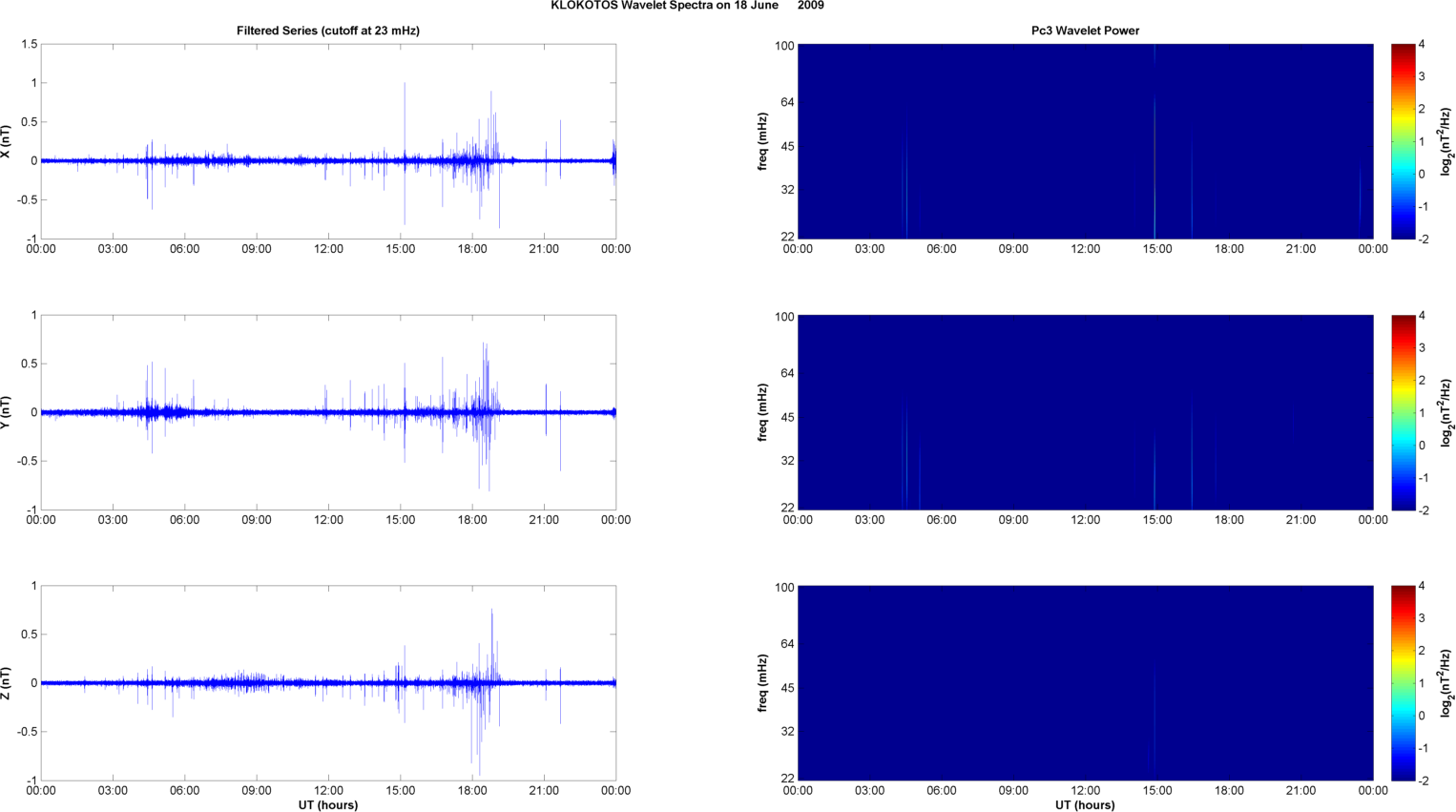
Task: Click the Y component filtered series plot
Action: click(x=328, y=412)
